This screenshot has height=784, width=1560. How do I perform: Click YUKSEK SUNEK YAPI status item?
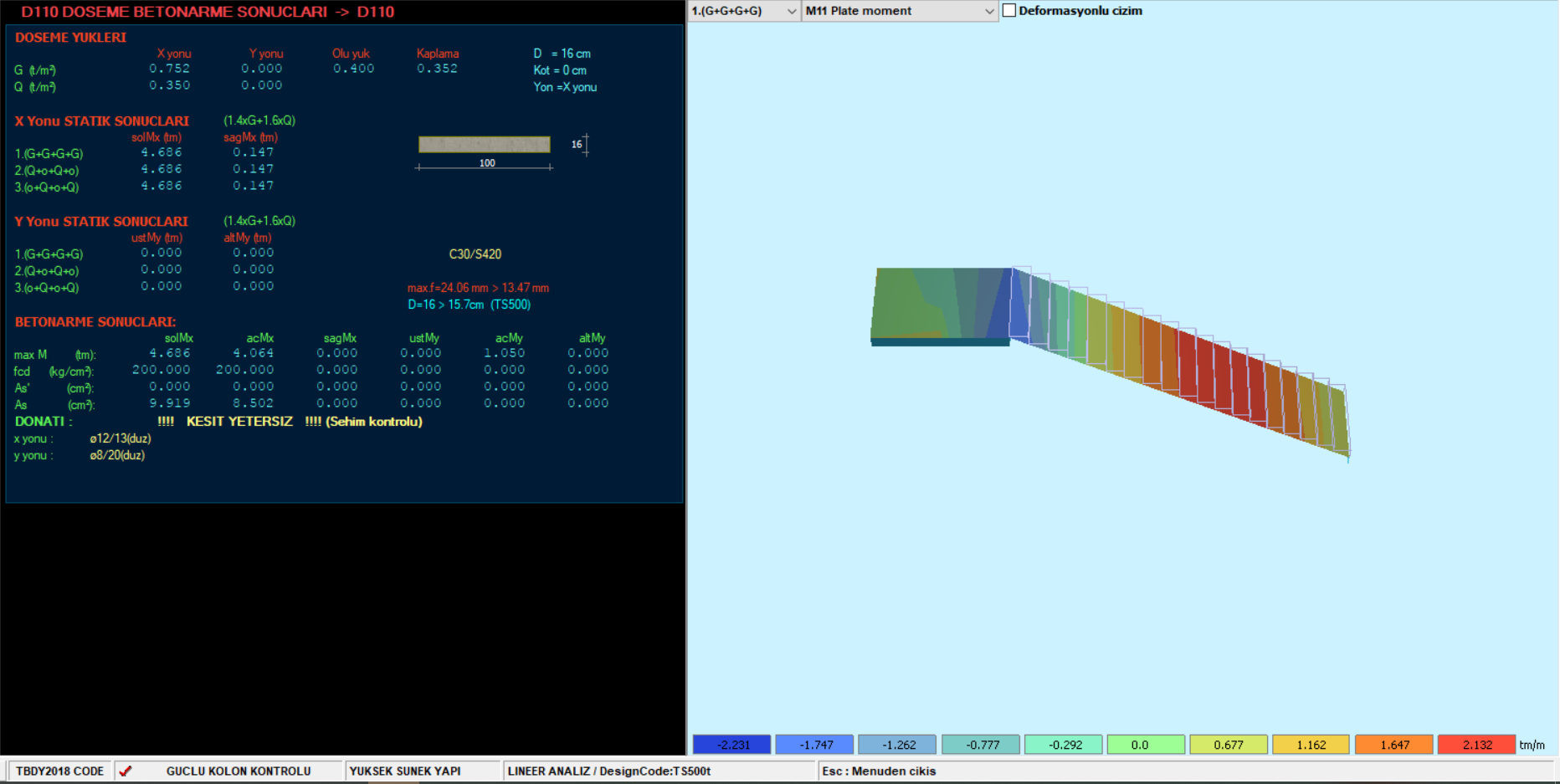tap(405, 771)
